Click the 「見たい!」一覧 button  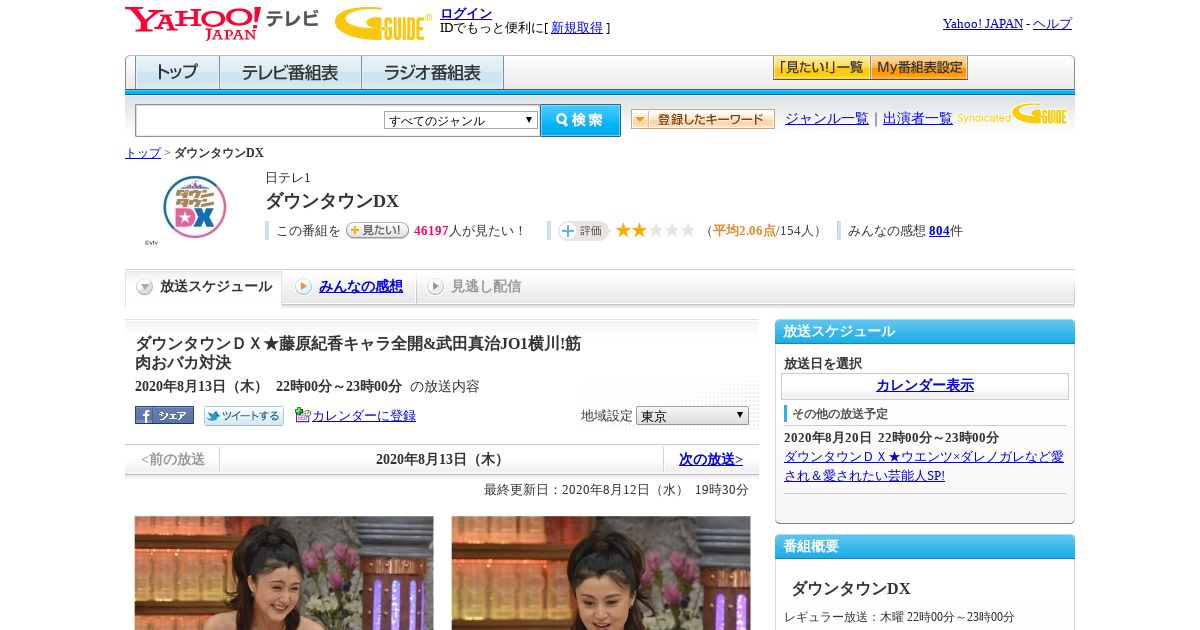coord(821,68)
